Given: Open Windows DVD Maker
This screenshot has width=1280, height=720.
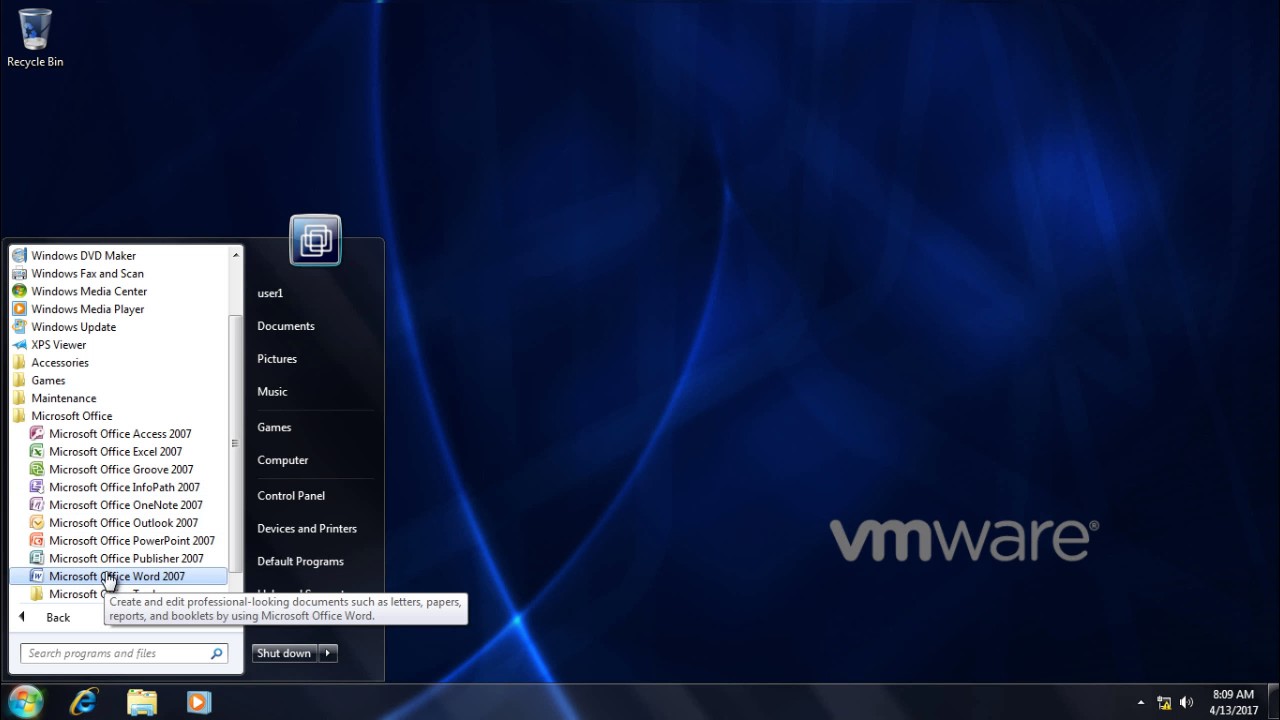Looking at the screenshot, I should point(118,255).
